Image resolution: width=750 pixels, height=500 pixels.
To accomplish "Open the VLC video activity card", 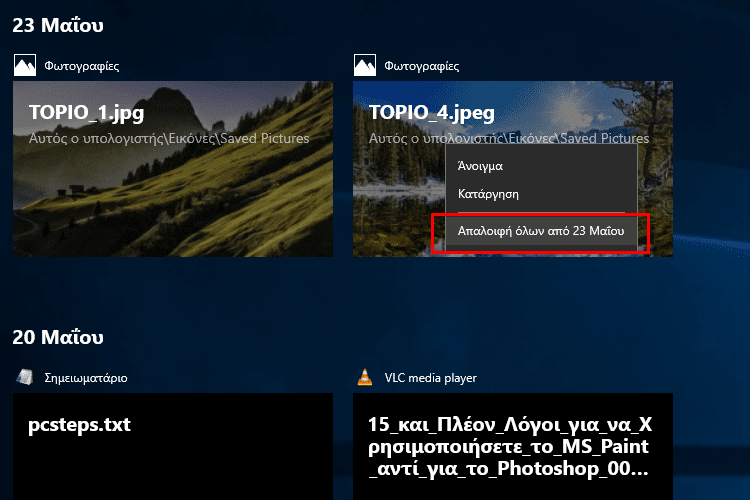I will click(513, 446).
